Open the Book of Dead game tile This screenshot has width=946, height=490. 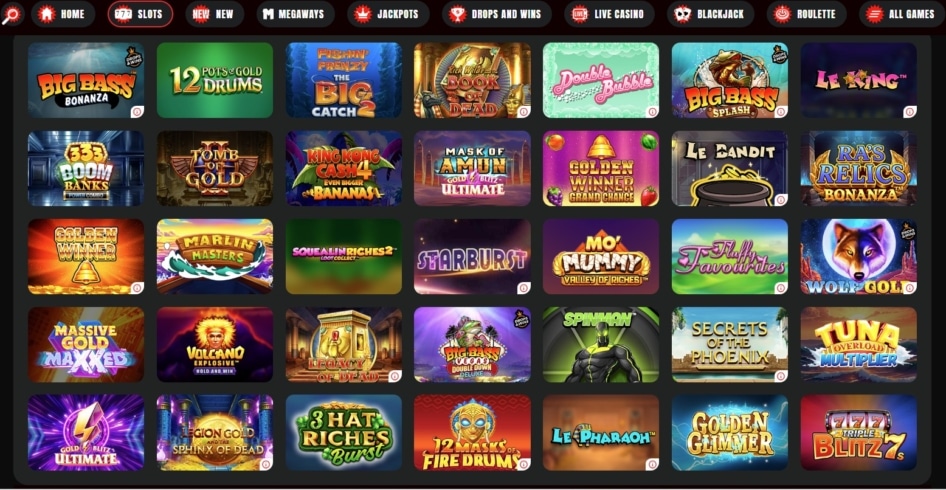pos(472,80)
